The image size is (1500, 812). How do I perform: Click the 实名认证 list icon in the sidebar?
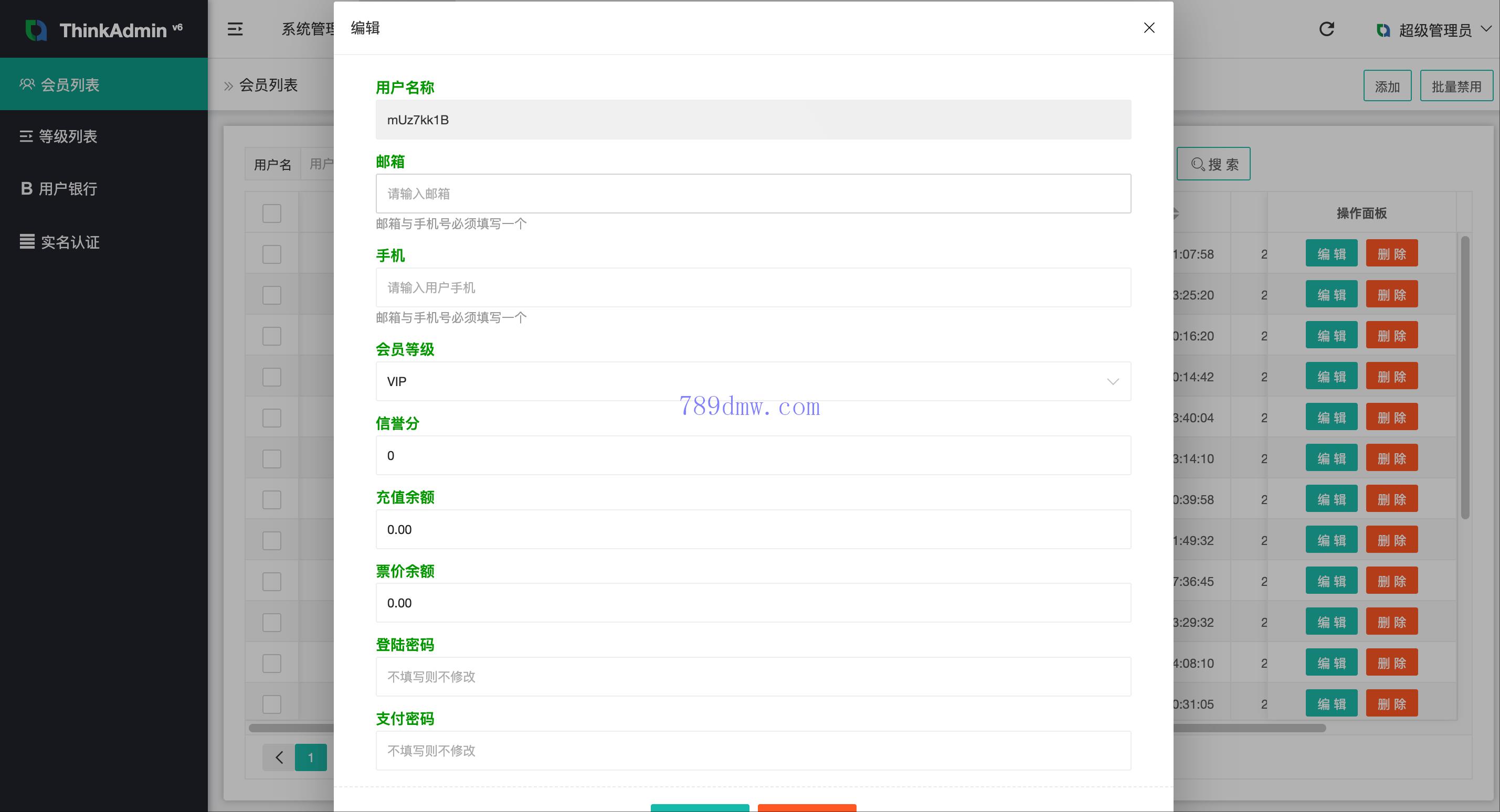27,242
